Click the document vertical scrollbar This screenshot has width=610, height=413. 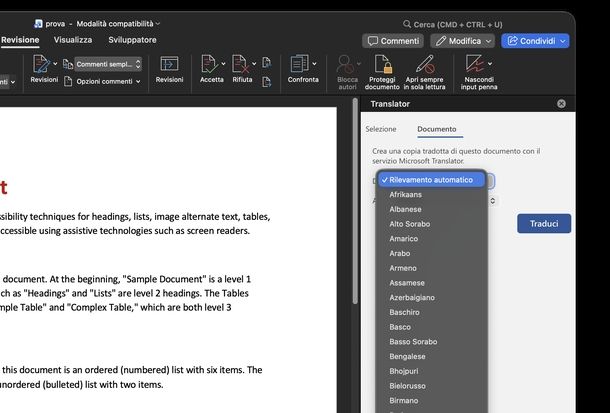click(x=355, y=201)
